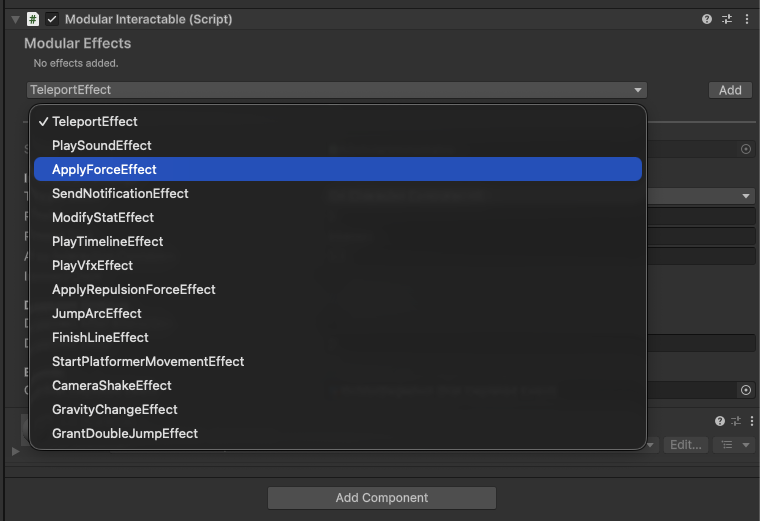The image size is (760, 521).
Task: Click the Edit... button at bottom right
Action: pyautogui.click(x=686, y=445)
